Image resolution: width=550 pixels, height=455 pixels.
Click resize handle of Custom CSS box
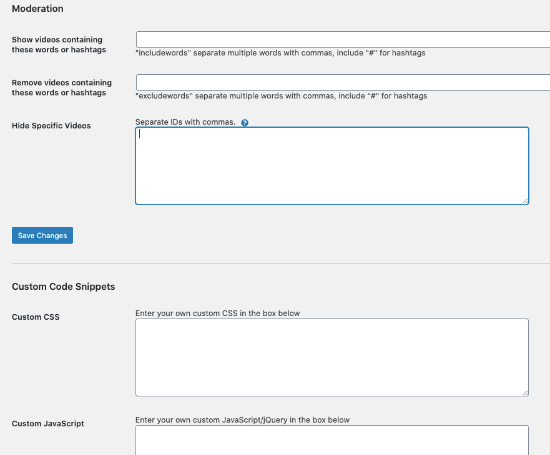(x=525, y=393)
